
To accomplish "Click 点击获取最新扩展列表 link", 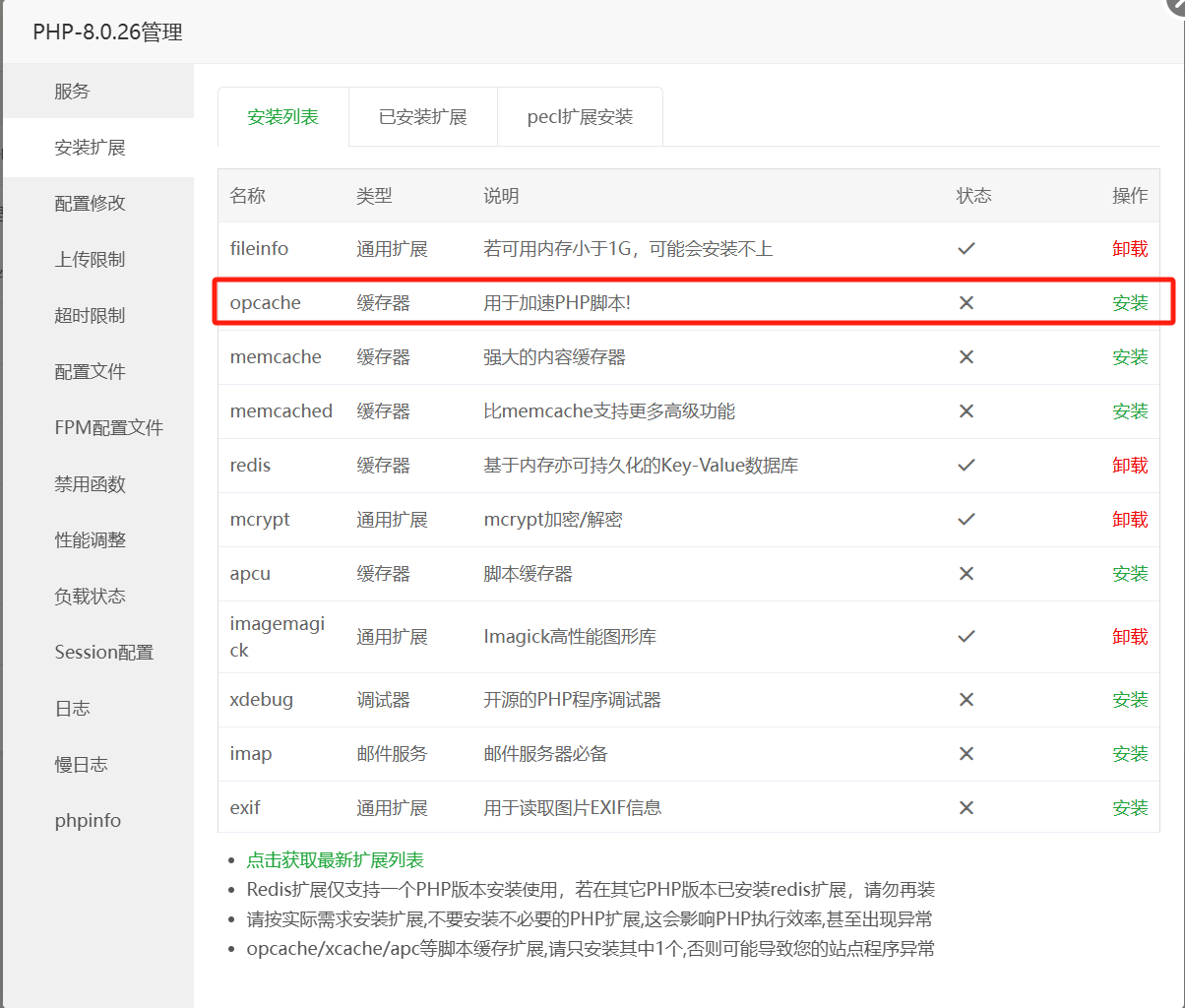I will pyautogui.click(x=335, y=860).
